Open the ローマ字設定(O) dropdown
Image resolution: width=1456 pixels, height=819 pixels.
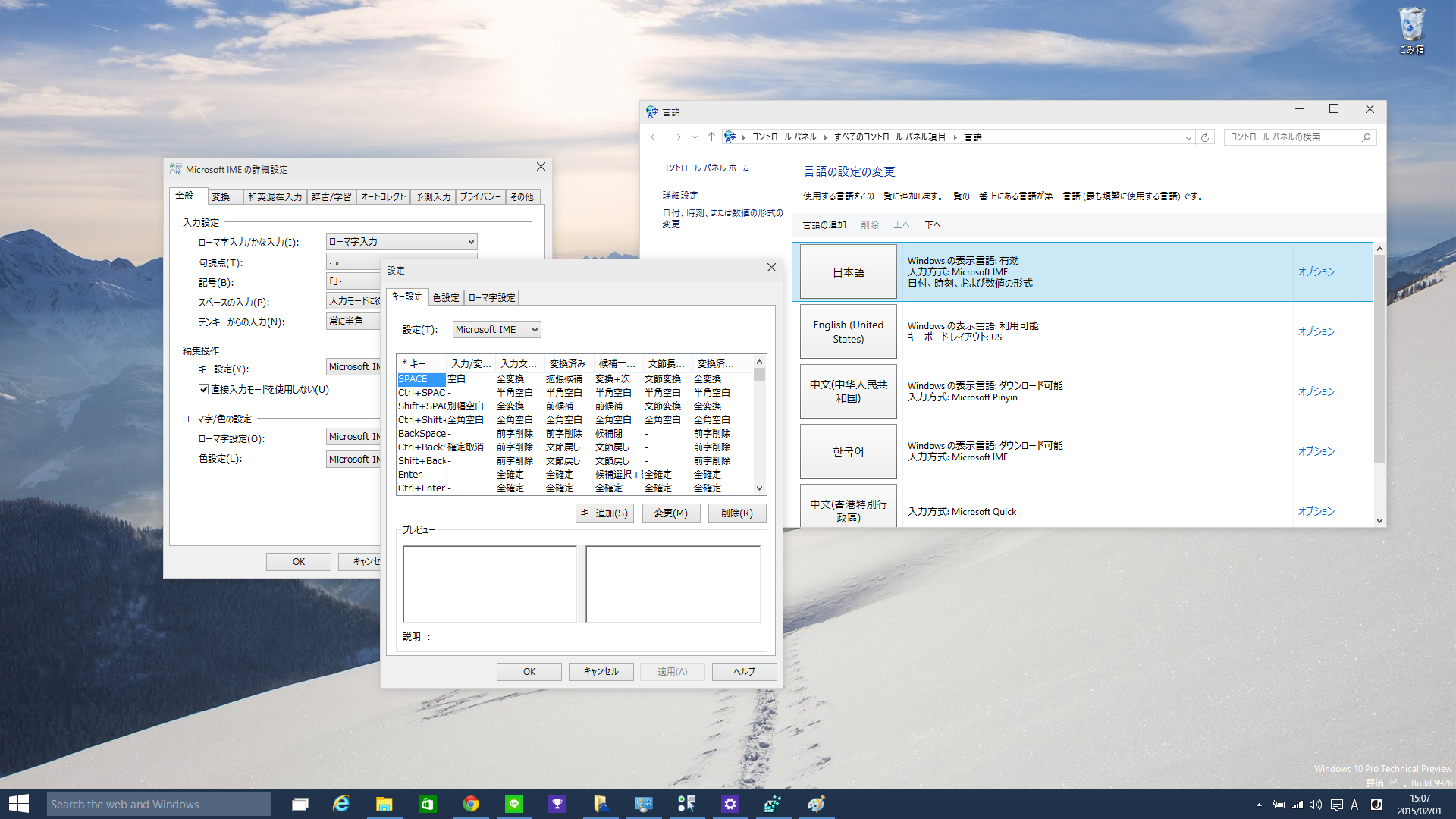[x=353, y=436]
